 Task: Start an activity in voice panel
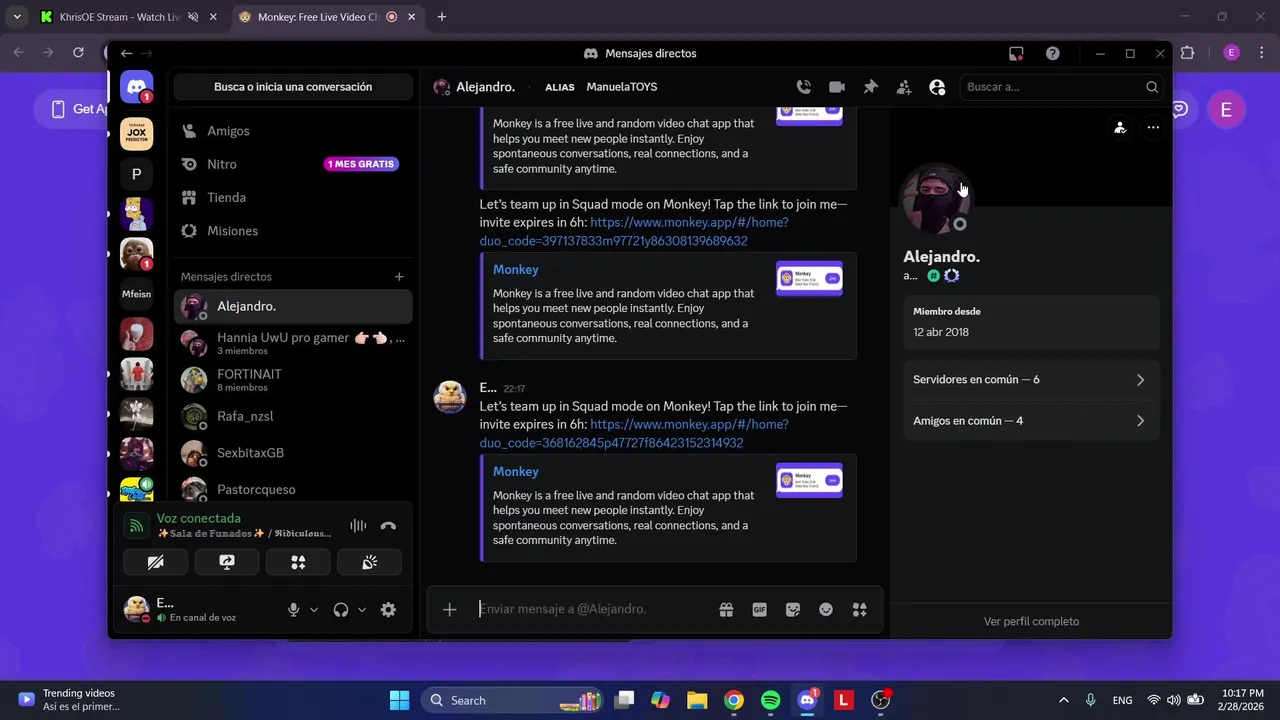(x=298, y=563)
